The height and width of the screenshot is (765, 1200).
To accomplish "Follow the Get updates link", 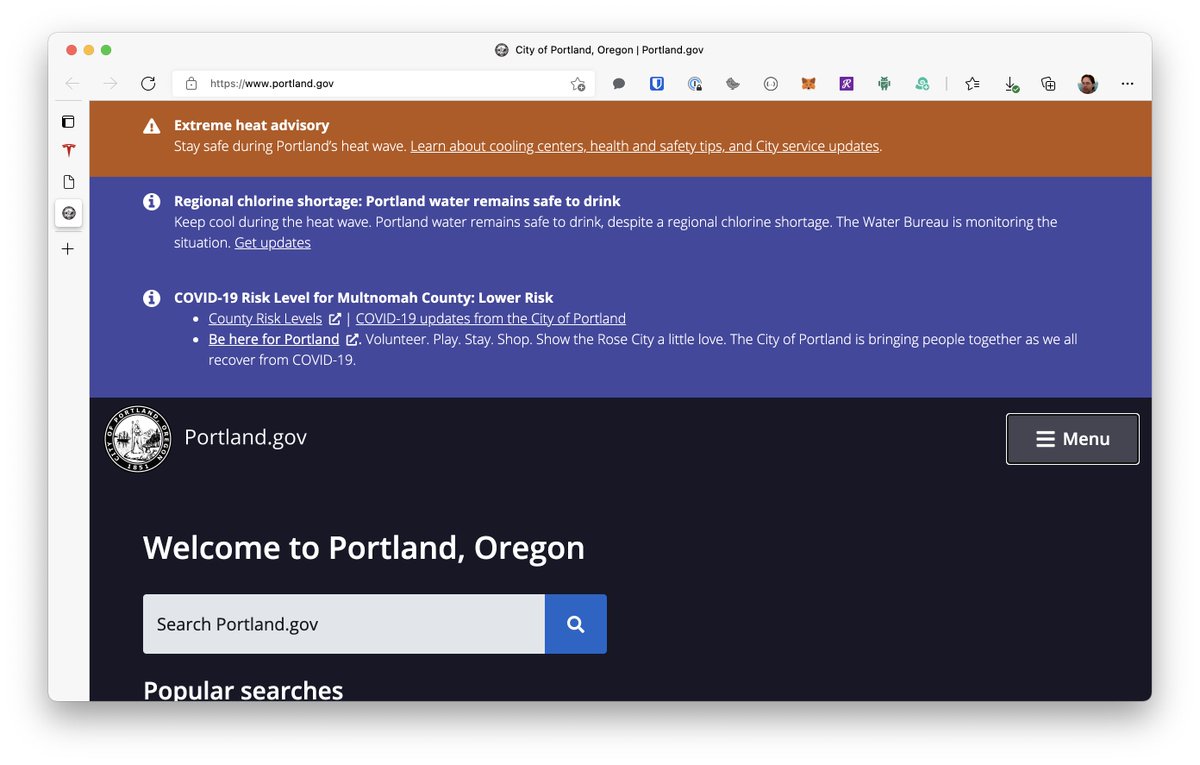I will 272,243.
